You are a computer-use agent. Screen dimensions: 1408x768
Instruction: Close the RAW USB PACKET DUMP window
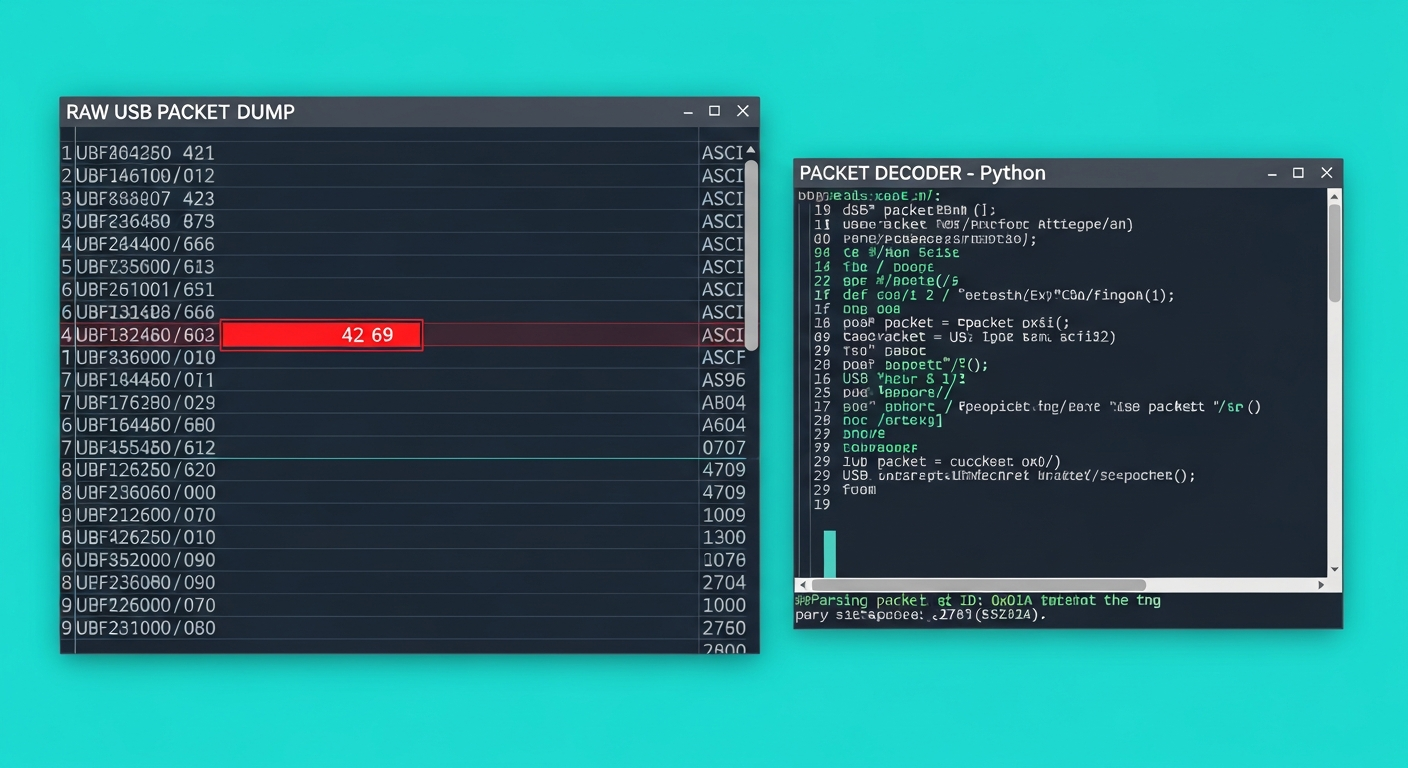(743, 111)
